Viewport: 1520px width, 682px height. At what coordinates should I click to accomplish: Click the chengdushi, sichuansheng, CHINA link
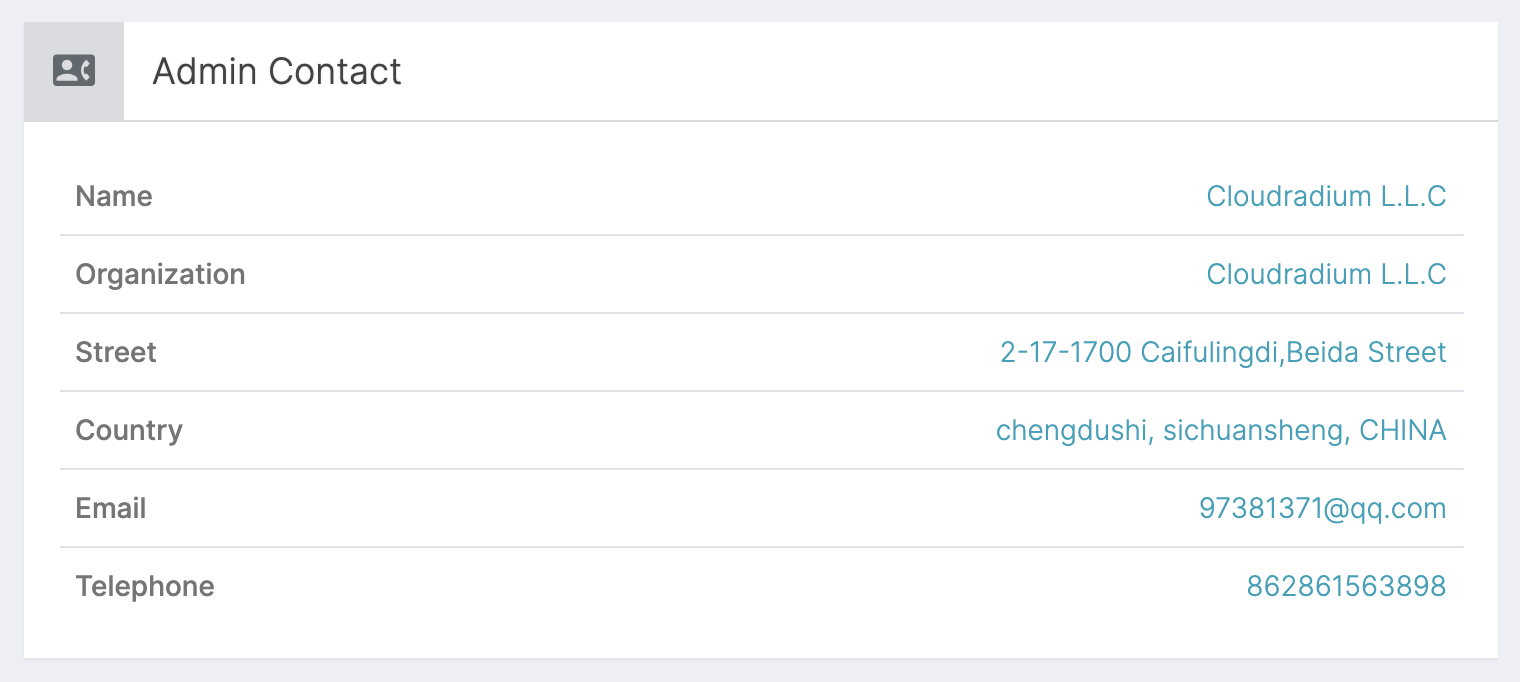1221,430
